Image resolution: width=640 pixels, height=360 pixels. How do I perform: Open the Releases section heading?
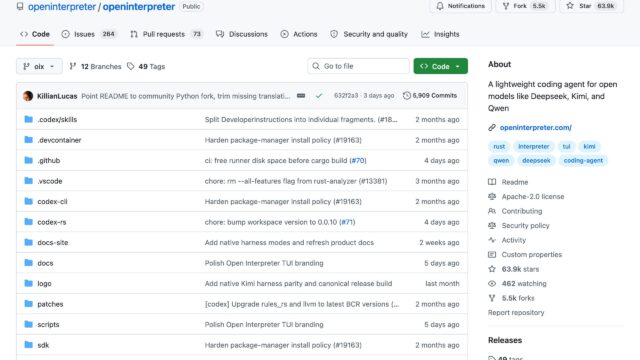click(x=505, y=340)
